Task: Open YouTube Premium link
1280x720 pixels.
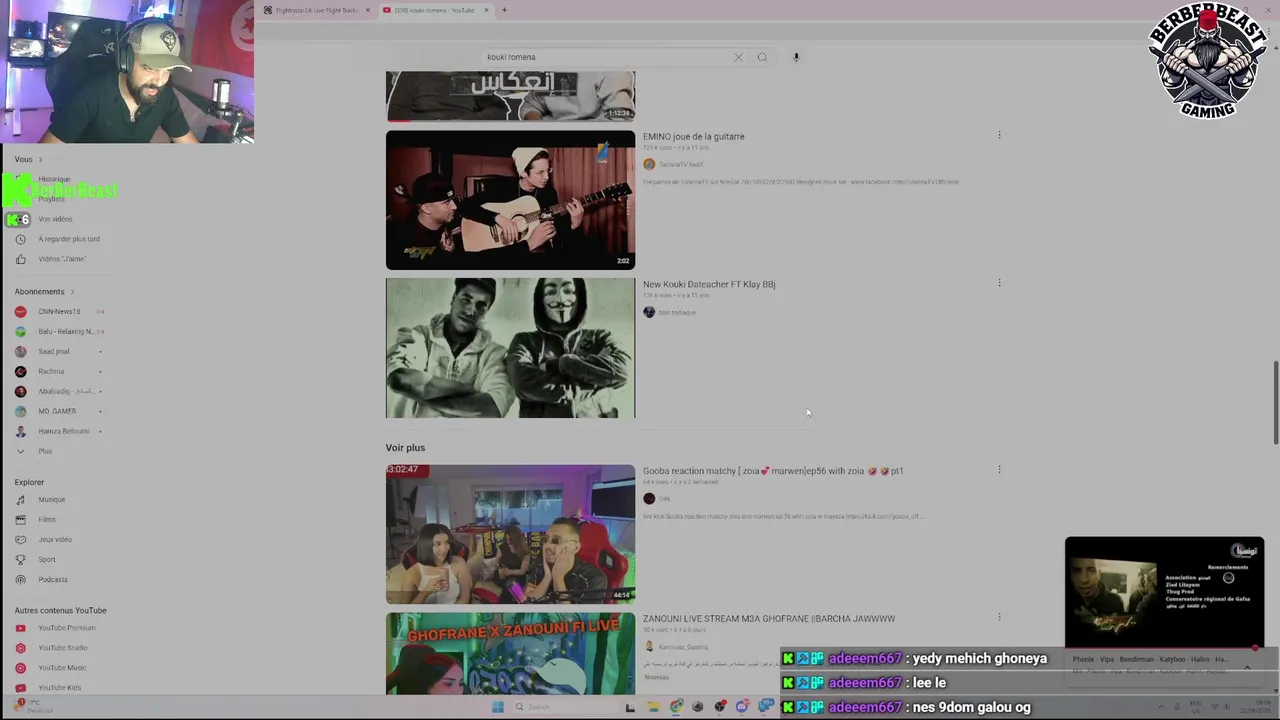Action: point(66,628)
